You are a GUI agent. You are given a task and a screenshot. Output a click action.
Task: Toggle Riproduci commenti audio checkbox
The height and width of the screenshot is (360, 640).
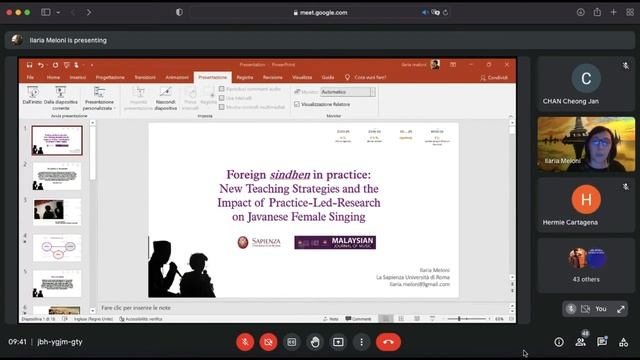(x=222, y=89)
